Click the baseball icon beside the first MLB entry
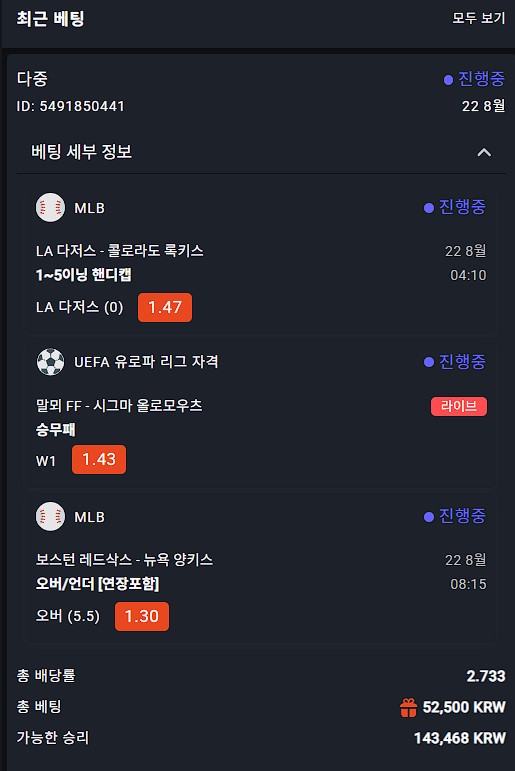 pos(50,208)
